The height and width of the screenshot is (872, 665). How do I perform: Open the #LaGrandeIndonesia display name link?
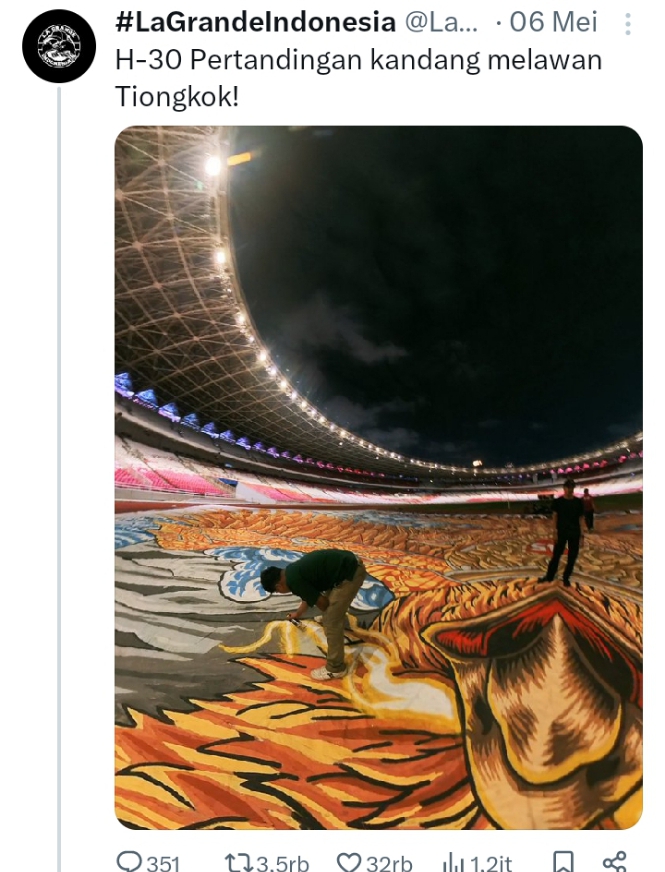[x=256, y=23]
